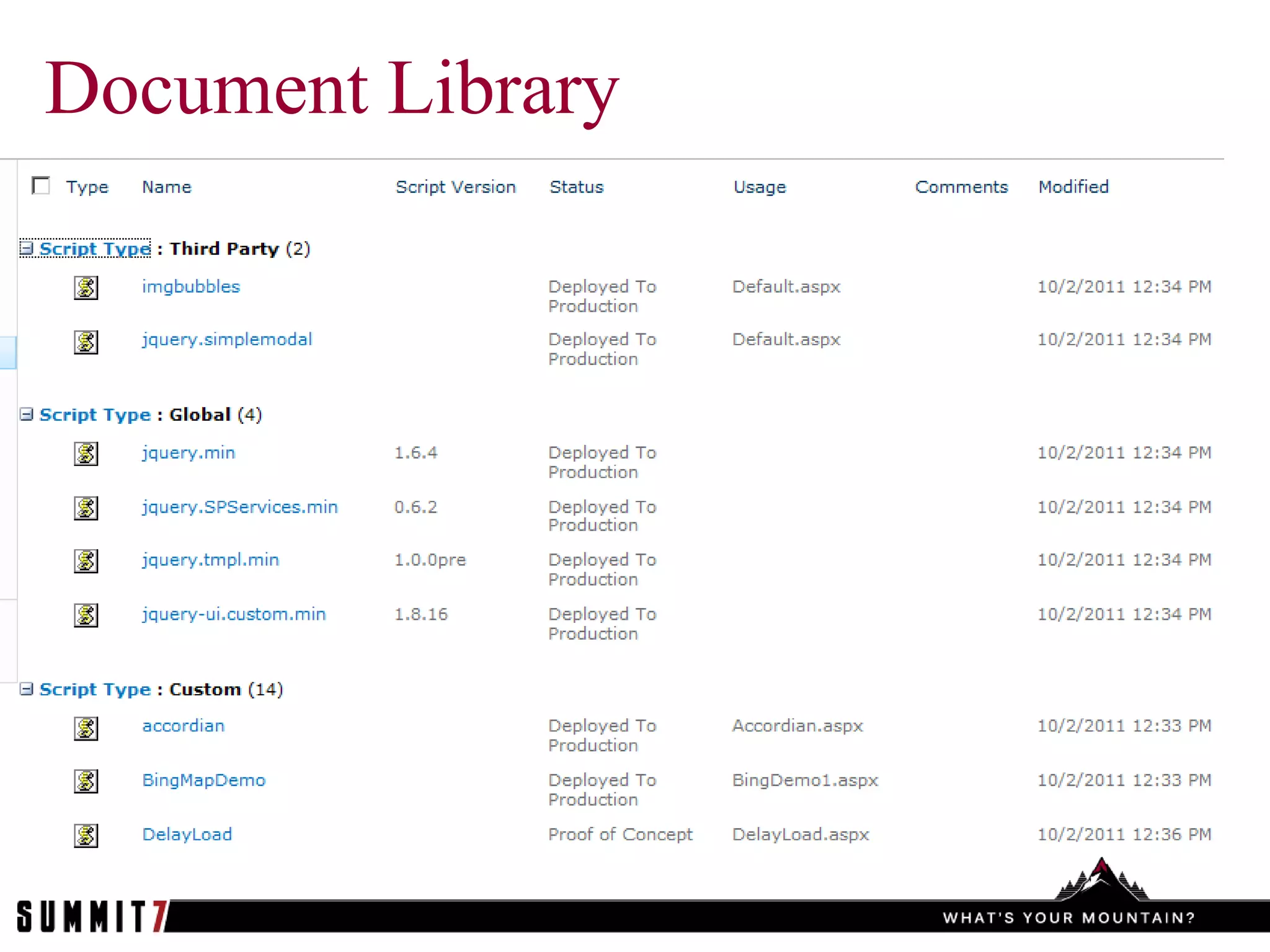The width and height of the screenshot is (1270, 952).
Task: Click the file icon for BingMapDemo
Action: 86,781
